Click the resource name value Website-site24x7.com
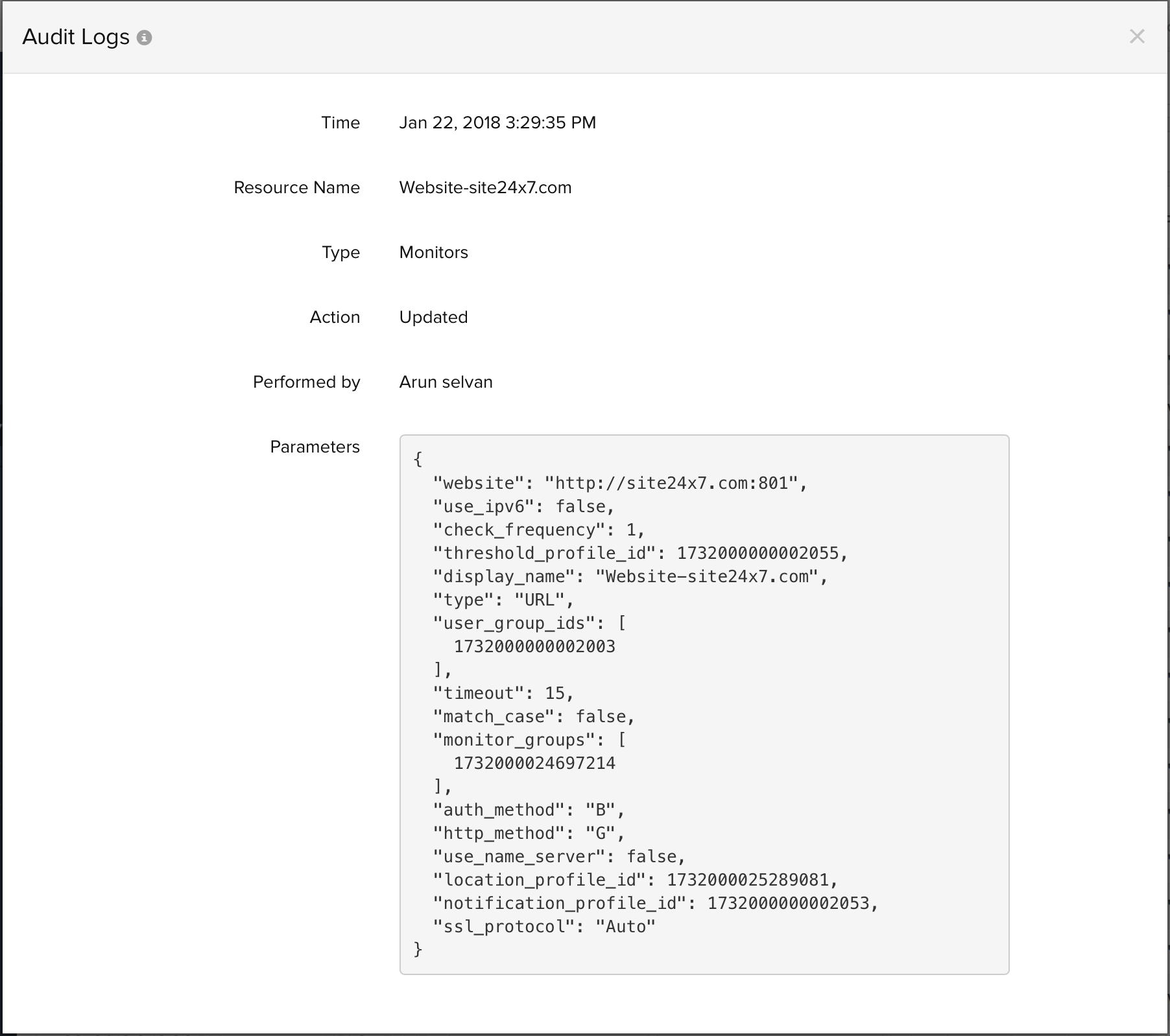 485,187
